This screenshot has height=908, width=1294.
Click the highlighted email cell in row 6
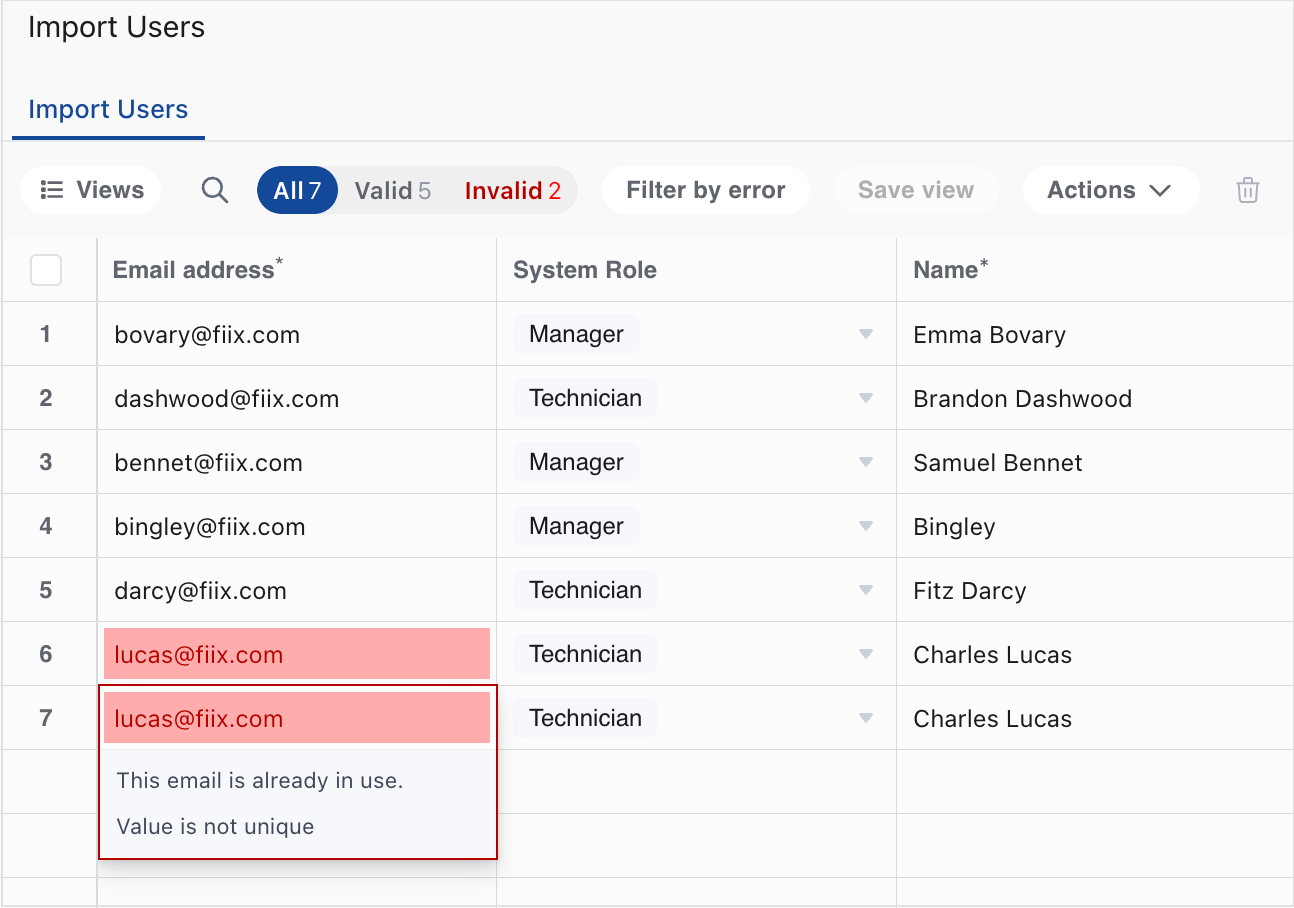tap(297, 654)
